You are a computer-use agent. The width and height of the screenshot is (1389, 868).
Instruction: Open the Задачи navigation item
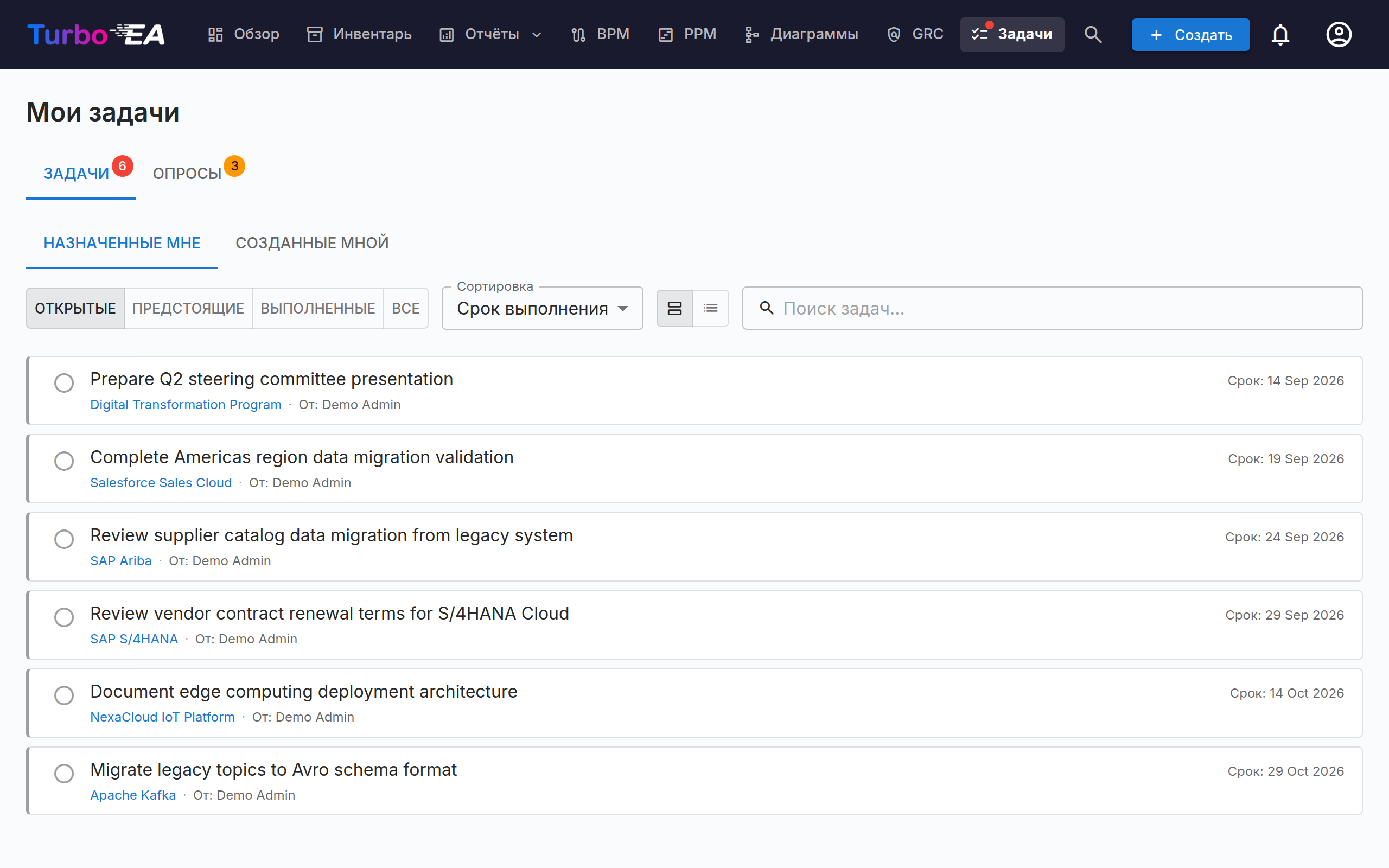[x=1012, y=34]
